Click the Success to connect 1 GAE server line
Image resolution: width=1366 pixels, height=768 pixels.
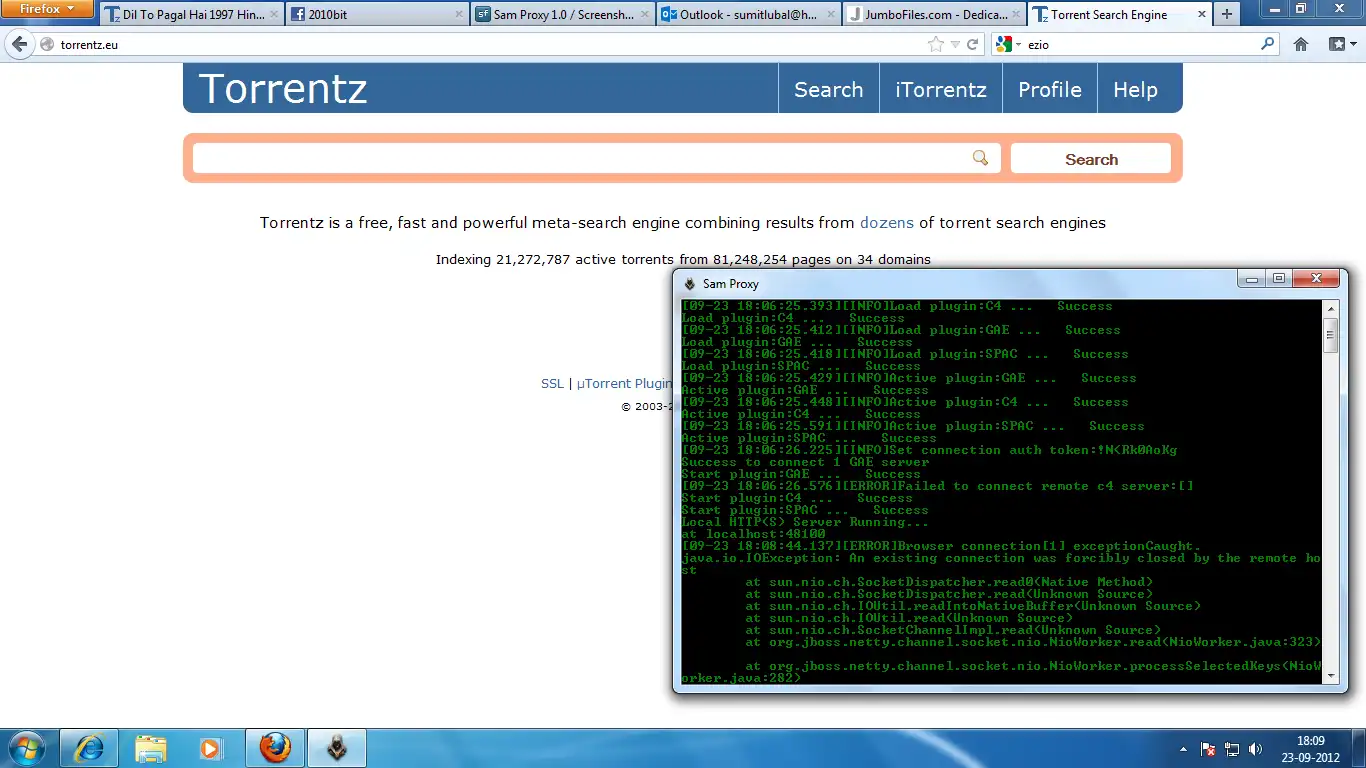tap(805, 462)
